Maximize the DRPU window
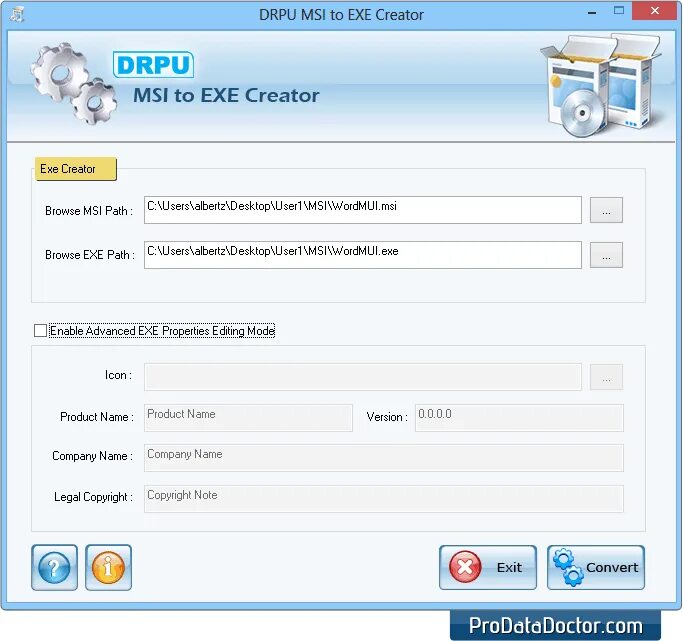The image size is (683, 641). 619,11
